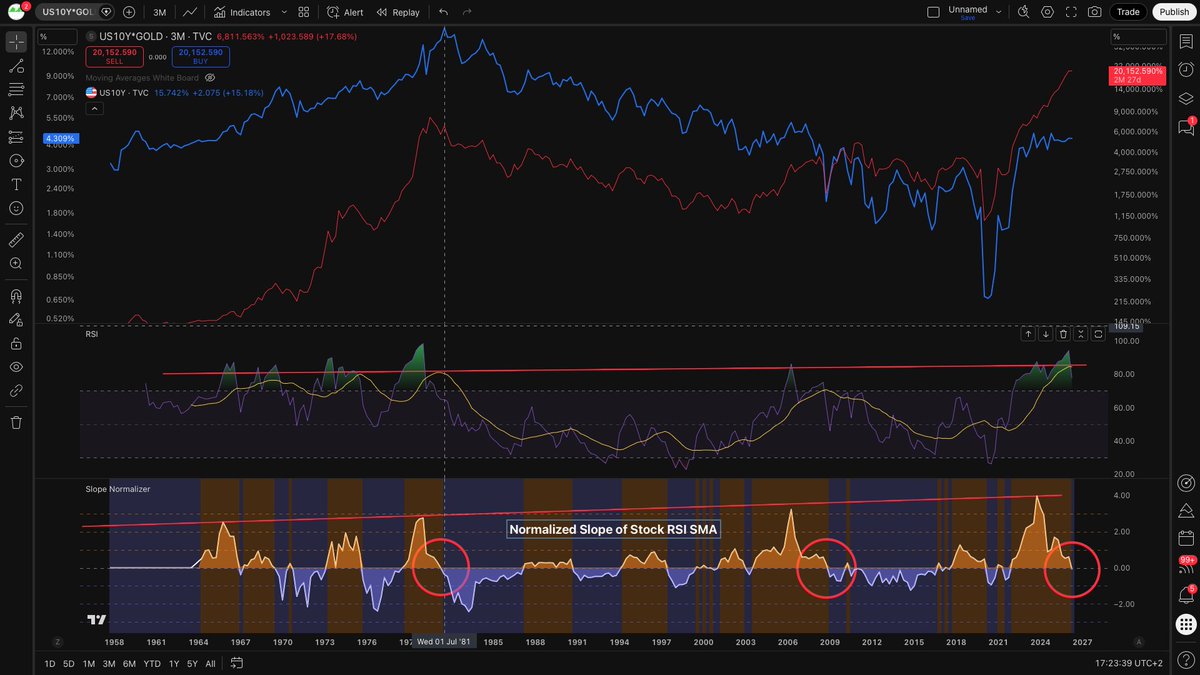Open the Fibonacci retracement tools
The image size is (1200, 675).
(16, 90)
